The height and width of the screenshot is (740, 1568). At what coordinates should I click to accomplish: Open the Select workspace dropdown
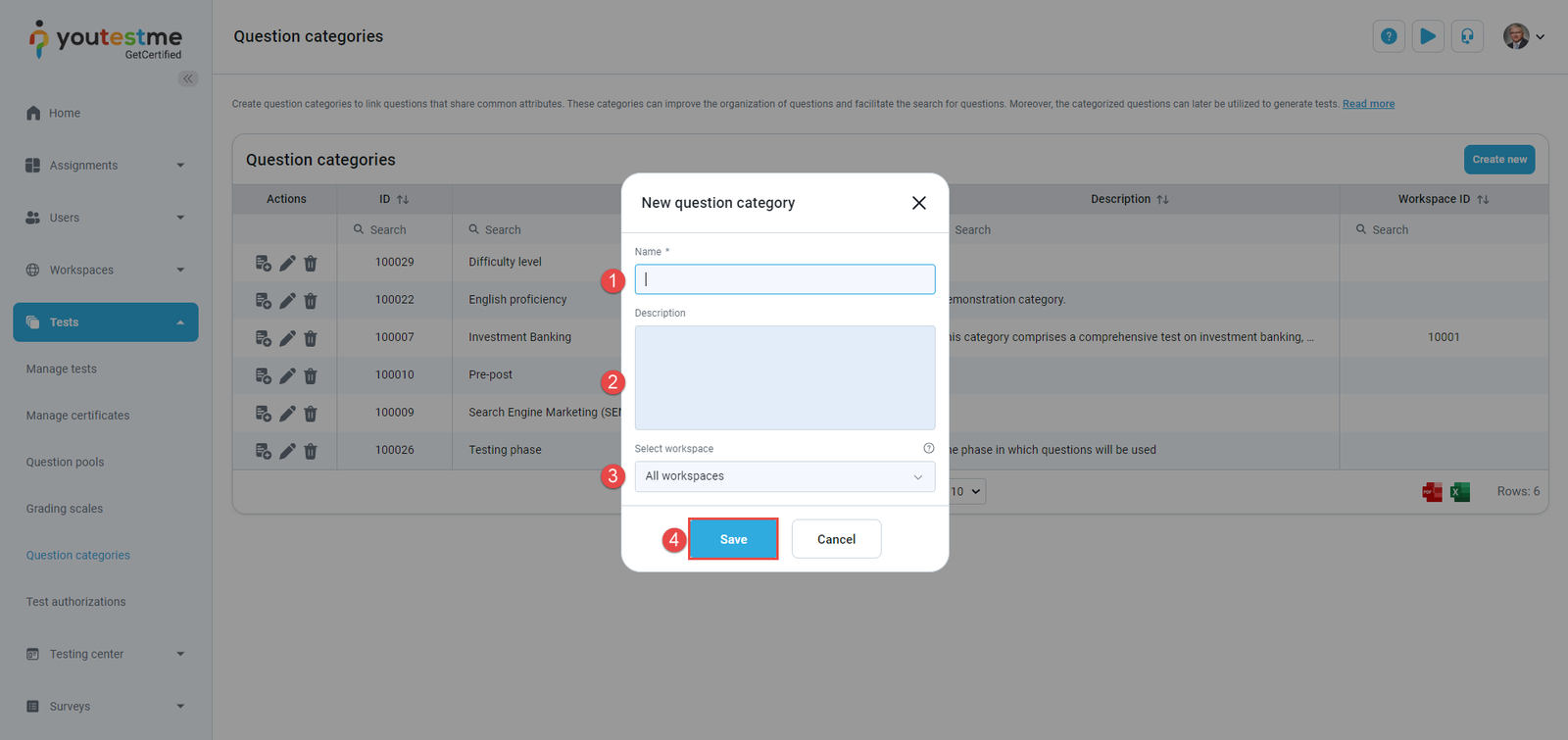coord(783,476)
